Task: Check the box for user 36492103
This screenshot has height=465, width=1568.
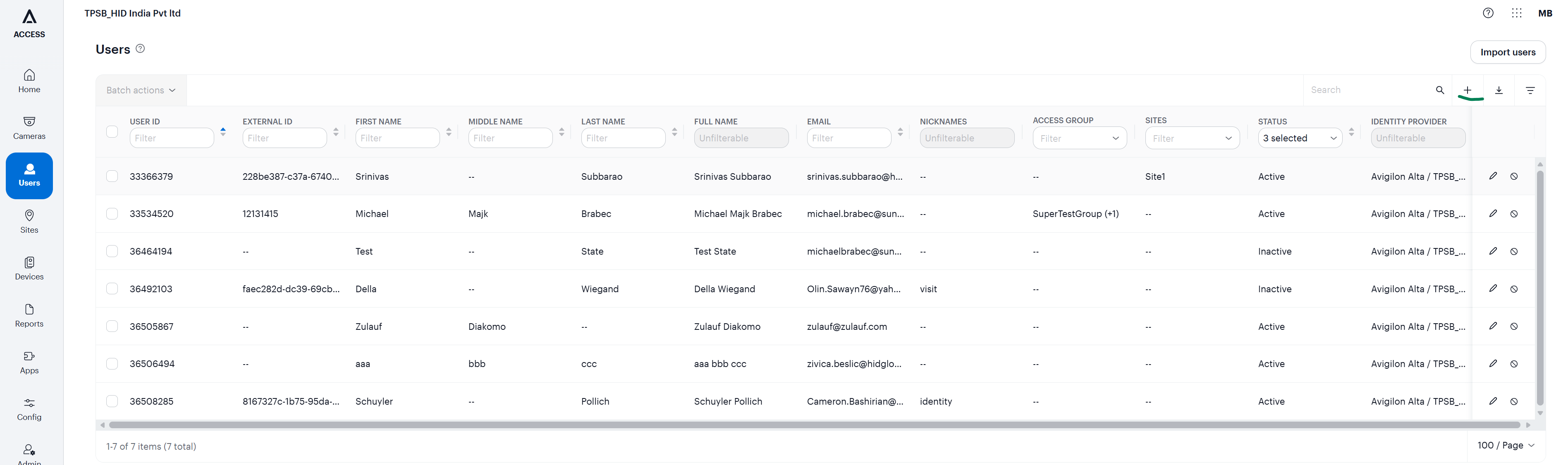Action: click(112, 289)
